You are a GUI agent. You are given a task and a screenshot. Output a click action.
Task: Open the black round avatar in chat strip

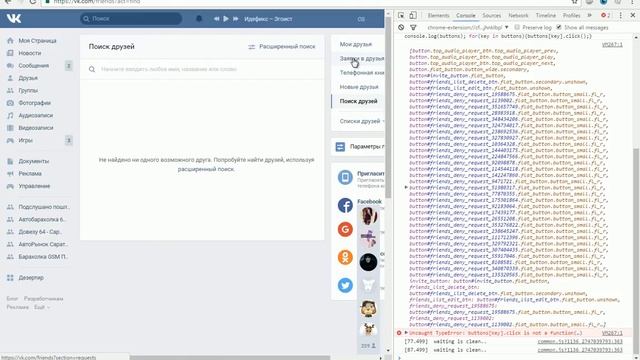click(368, 262)
